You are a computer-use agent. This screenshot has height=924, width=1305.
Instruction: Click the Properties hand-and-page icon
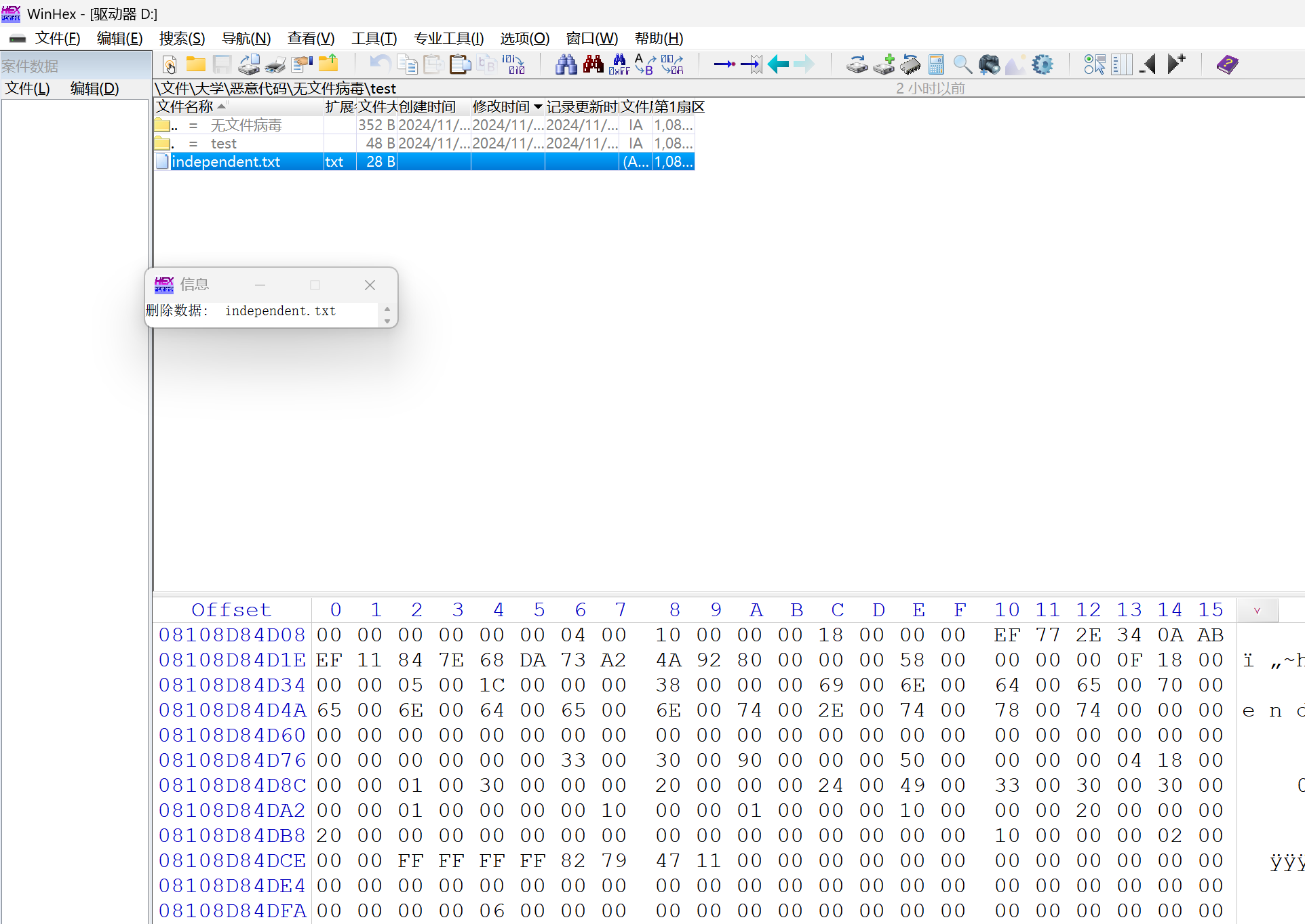click(302, 65)
